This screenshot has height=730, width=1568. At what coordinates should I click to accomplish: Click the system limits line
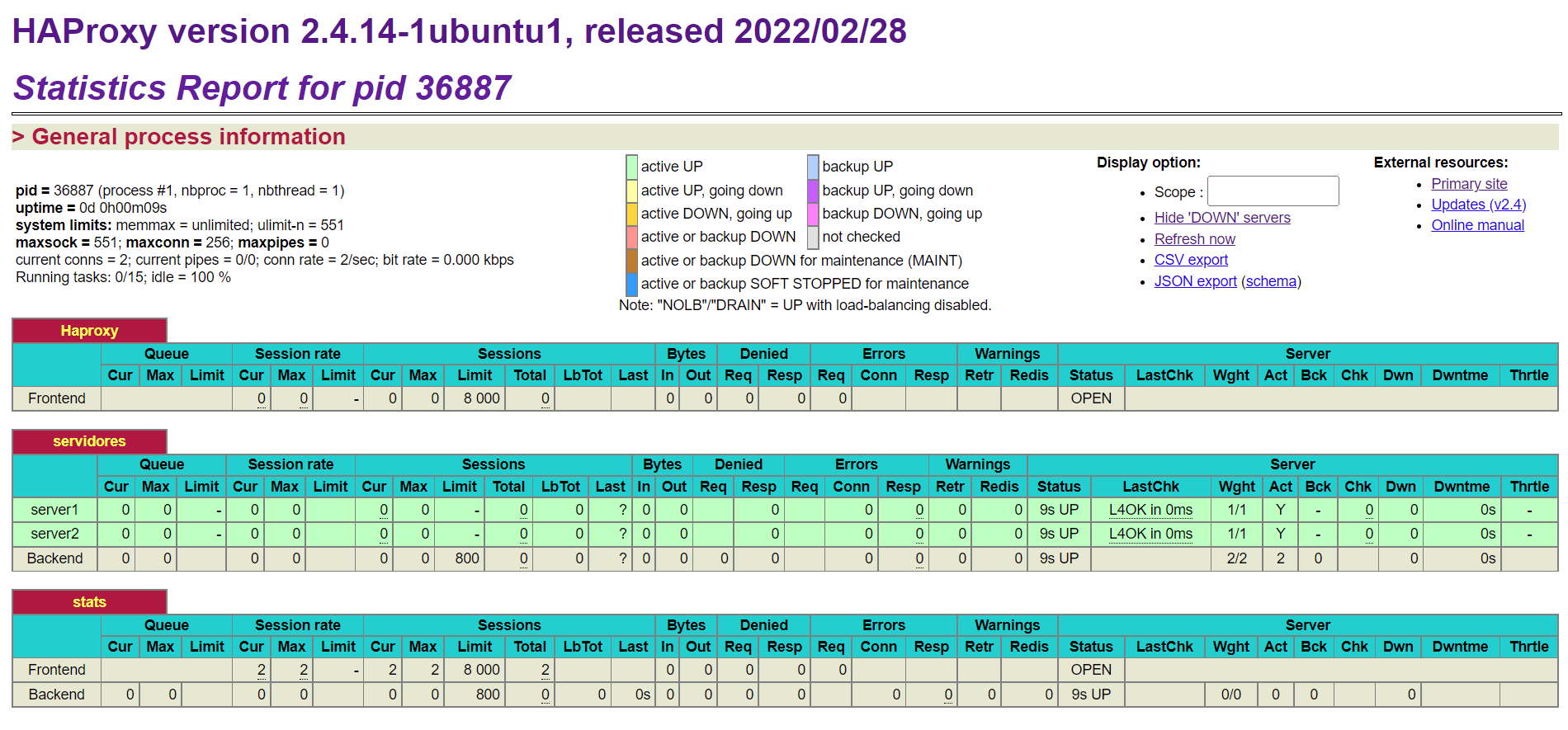(x=180, y=225)
